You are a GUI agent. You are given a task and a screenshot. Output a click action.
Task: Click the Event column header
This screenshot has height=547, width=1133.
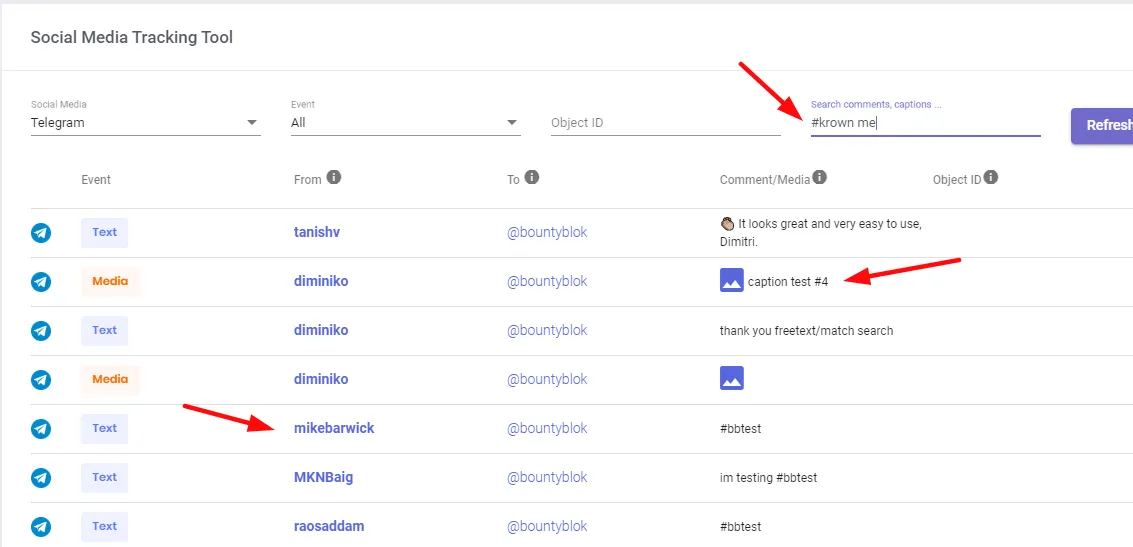pos(96,179)
